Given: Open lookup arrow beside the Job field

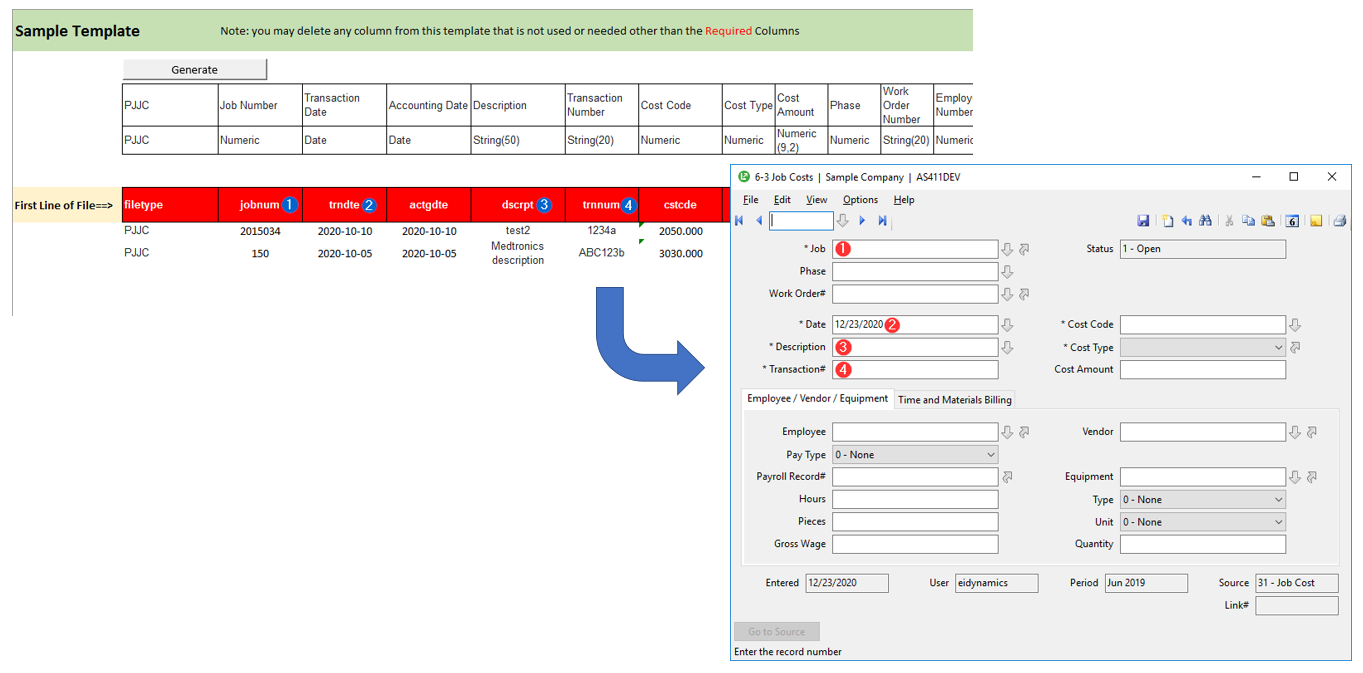Looking at the screenshot, I should pyautogui.click(x=1007, y=249).
